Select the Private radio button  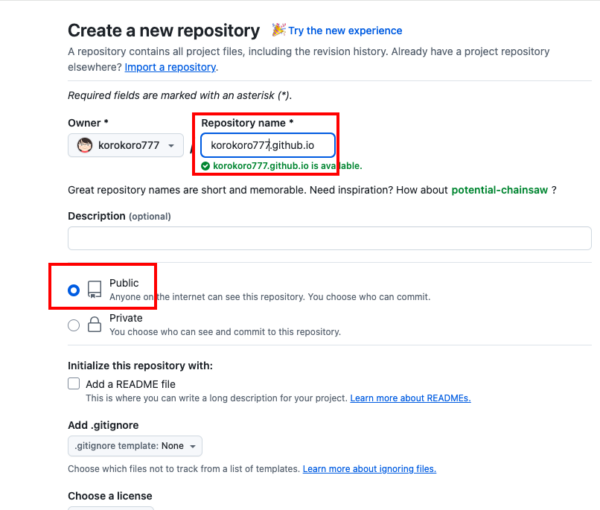[73, 325]
